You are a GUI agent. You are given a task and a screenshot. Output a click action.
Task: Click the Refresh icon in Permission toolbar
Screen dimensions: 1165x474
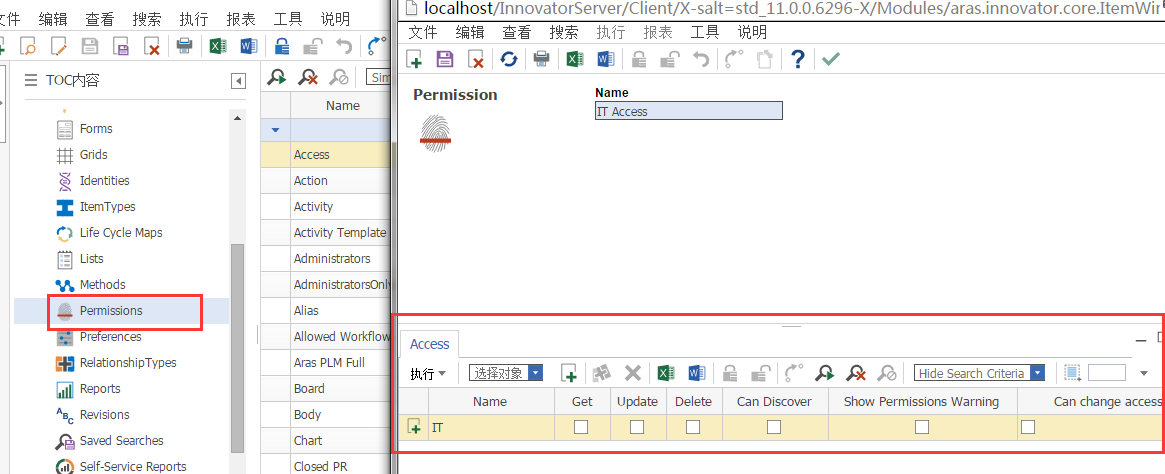point(509,60)
